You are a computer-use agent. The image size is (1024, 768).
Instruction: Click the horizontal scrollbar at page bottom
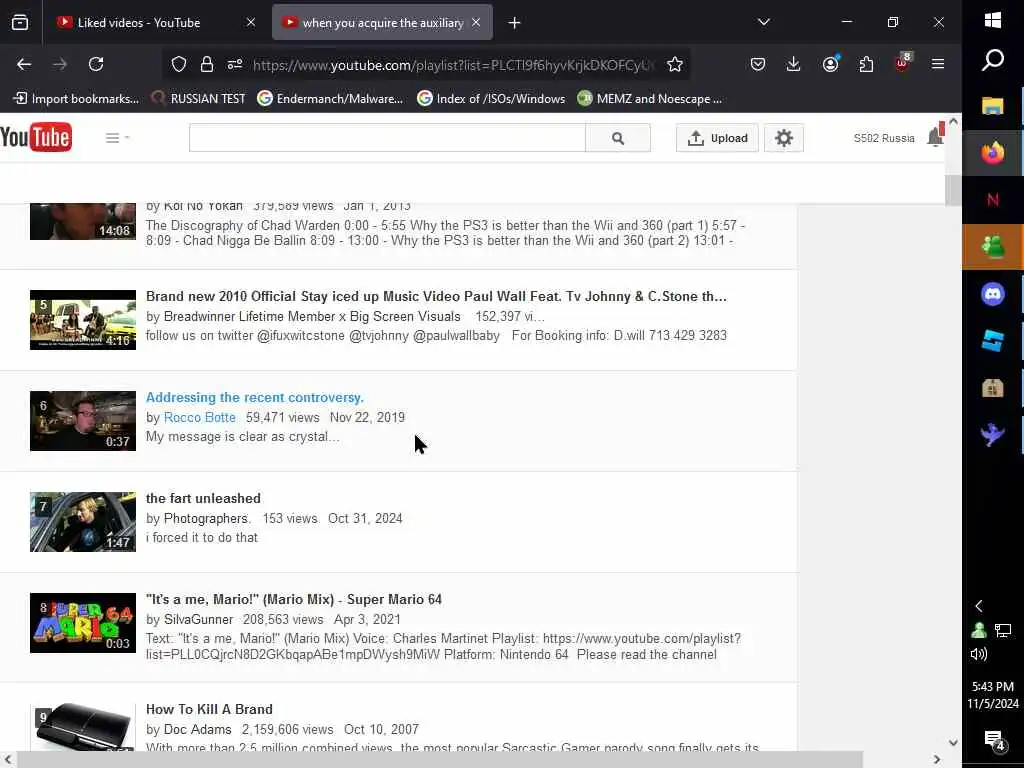tap(441, 759)
